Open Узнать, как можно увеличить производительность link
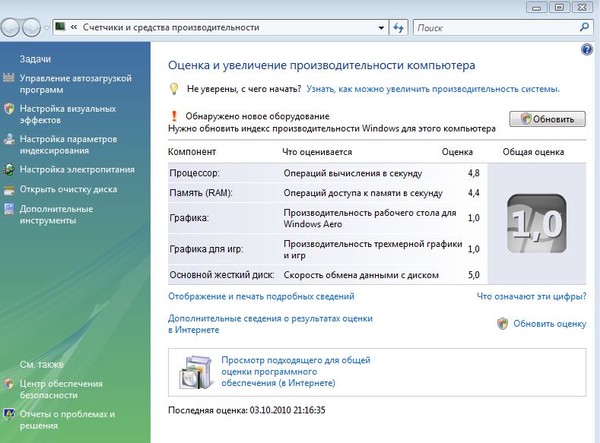 pyautogui.click(x=433, y=89)
